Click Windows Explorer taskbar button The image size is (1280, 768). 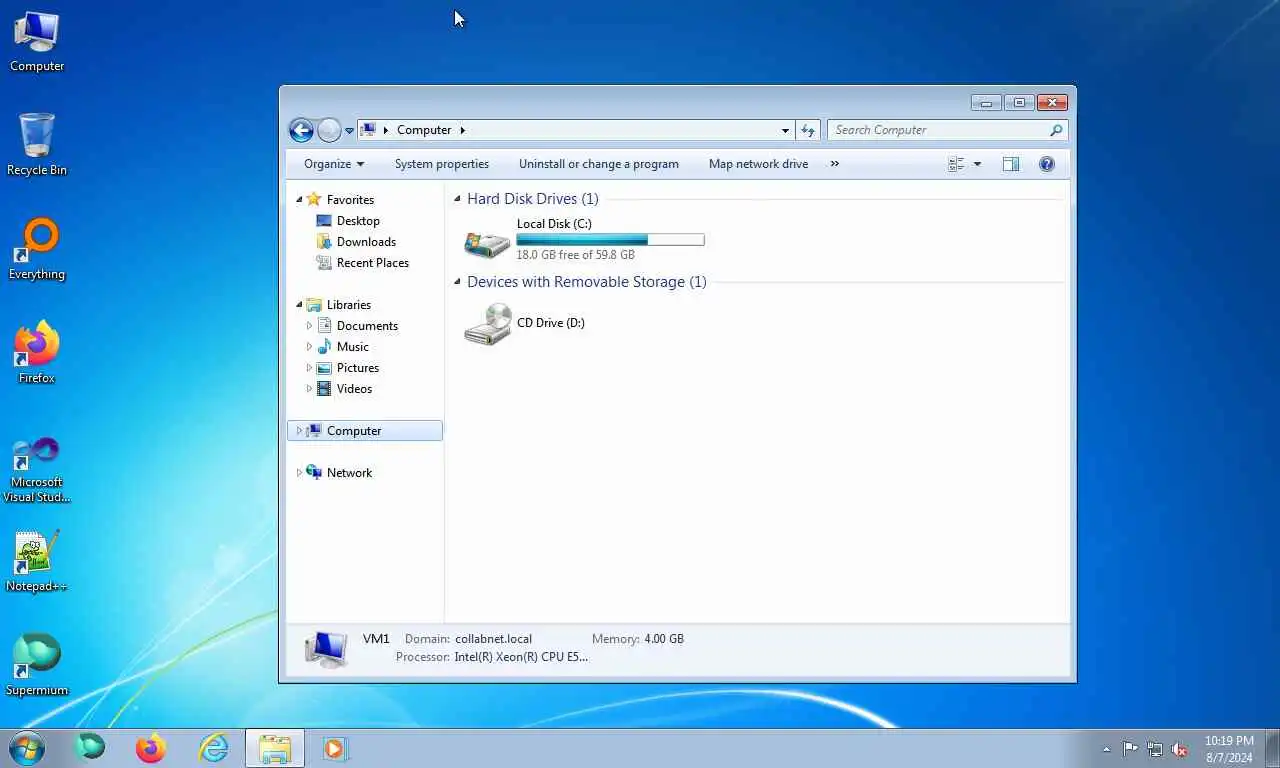275,748
